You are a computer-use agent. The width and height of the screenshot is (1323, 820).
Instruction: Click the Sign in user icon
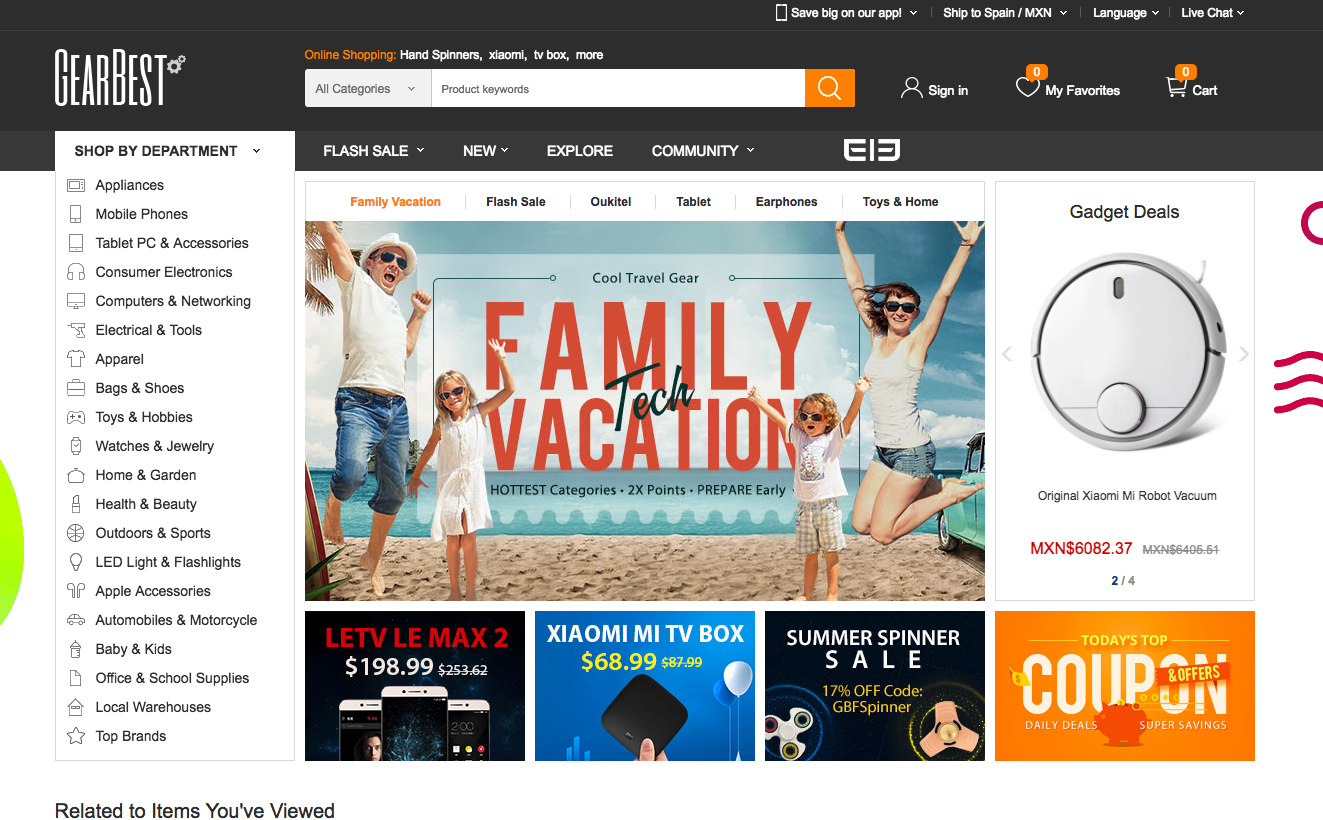coord(911,88)
